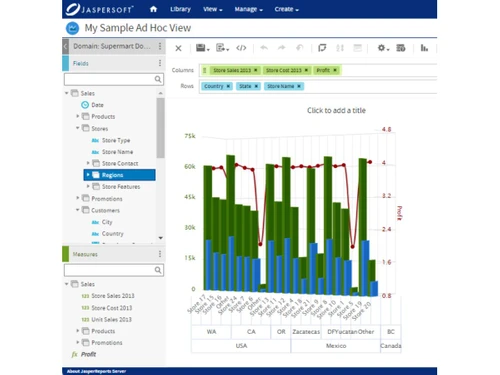Open the Domain panel options menu
Image resolution: width=500 pixels, height=375 pixels.
pyautogui.click(x=160, y=46)
